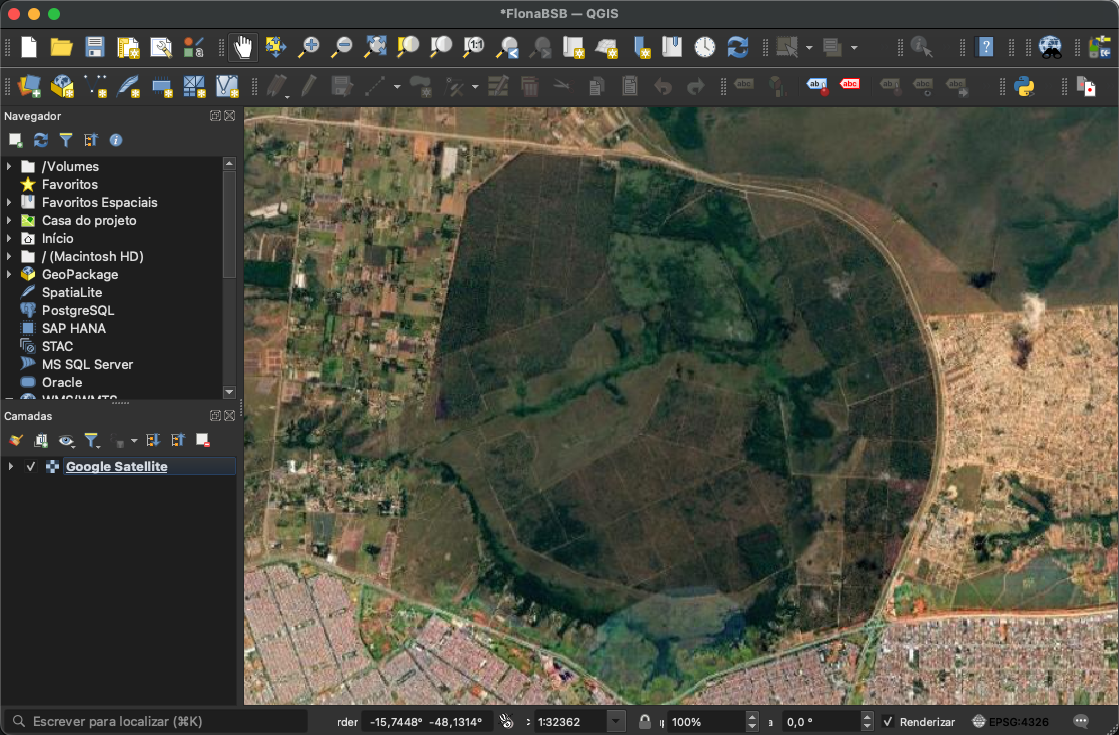Image resolution: width=1119 pixels, height=735 pixels.
Task: Open the New Map View icon
Action: [573, 47]
